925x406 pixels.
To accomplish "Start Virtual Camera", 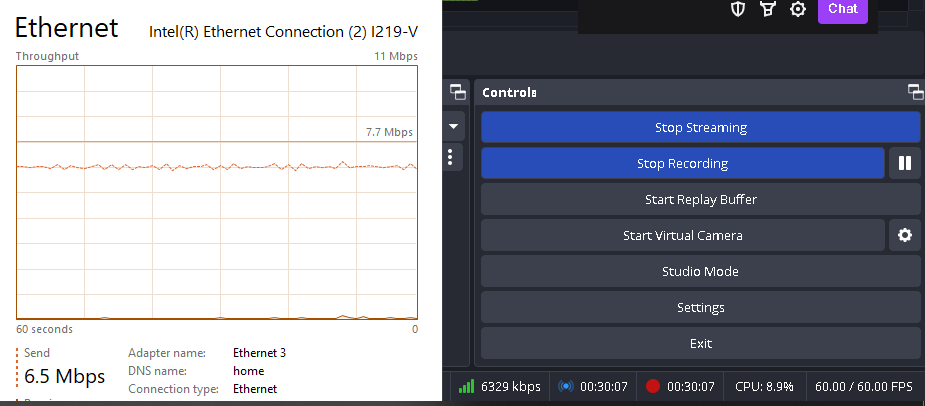I will (683, 235).
